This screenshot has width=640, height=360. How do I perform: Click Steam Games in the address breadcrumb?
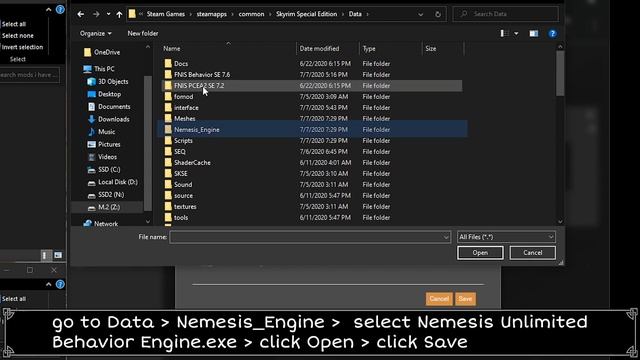click(x=166, y=14)
